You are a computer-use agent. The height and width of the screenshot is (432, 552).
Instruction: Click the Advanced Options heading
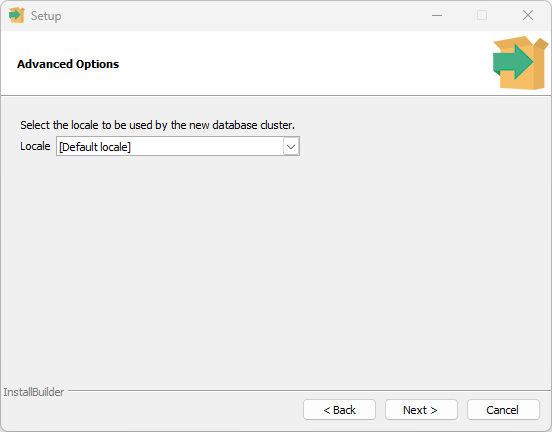(x=68, y=64)
